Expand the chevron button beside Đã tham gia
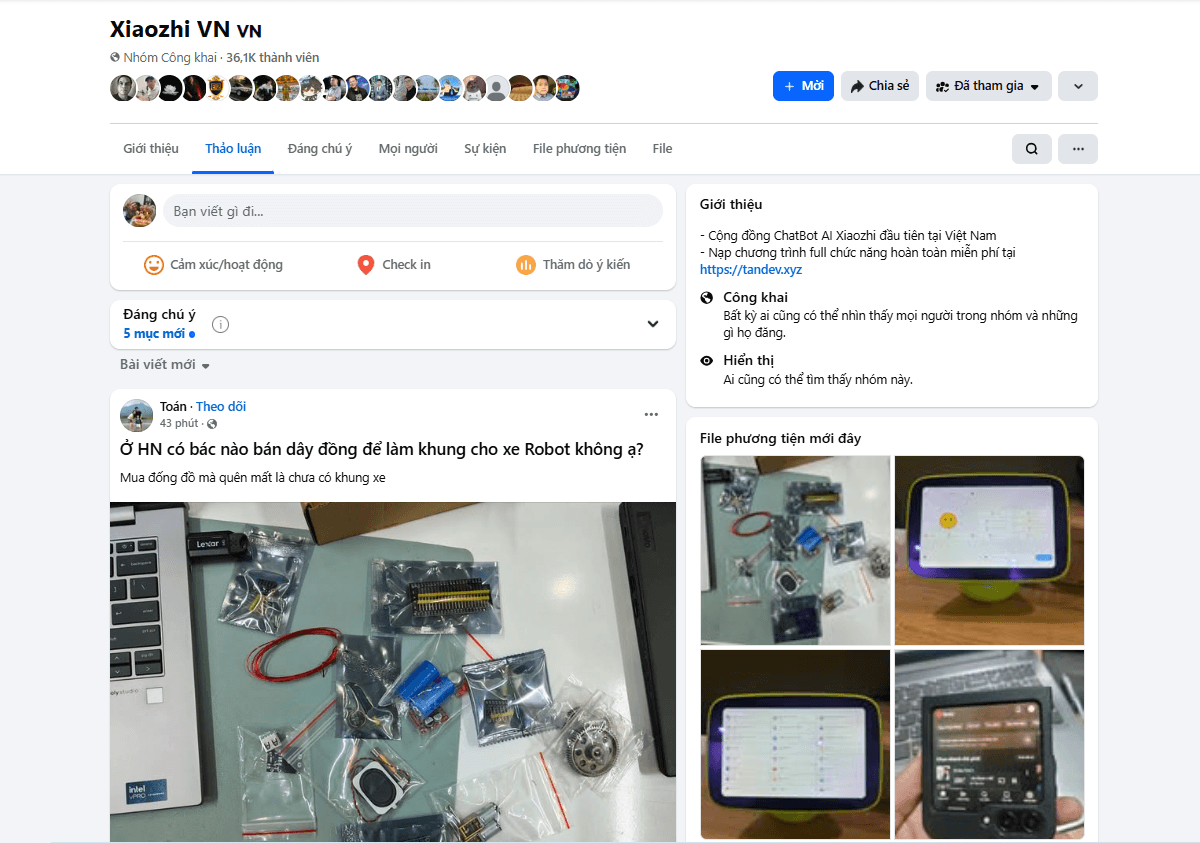The width and height of the screenshot is (1200, 843). pyautogui.click(x=1078, y=86)
